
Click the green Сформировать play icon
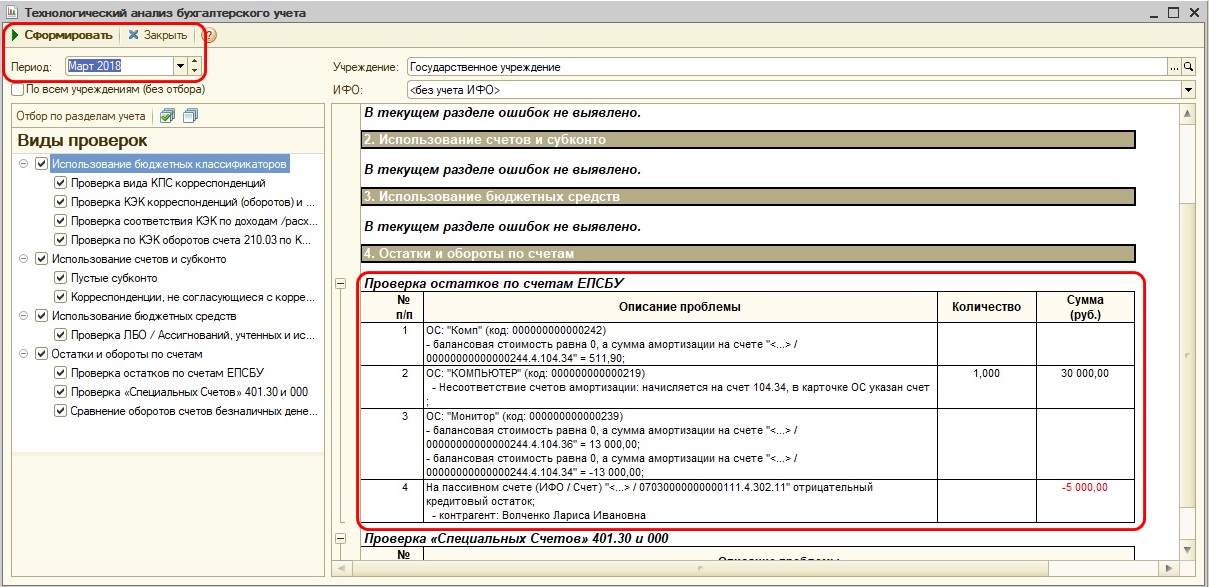[16, 35]
